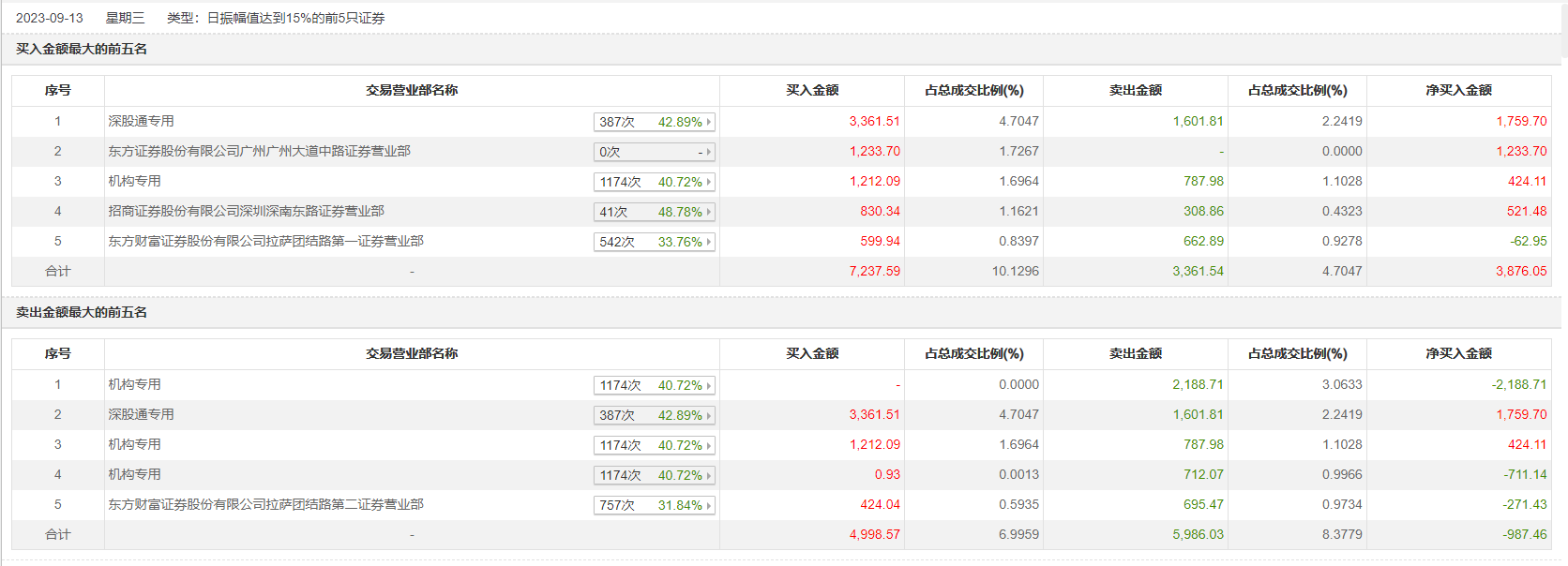
Task: Open 东方证券广州大道中路证券营业部 link
Action: (x=259, y=151)
